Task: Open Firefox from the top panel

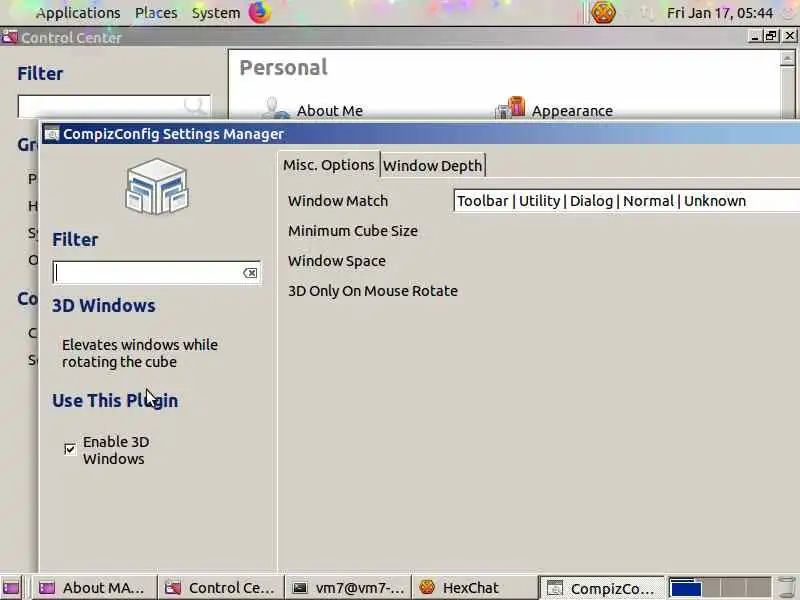Action: [260, 12]
